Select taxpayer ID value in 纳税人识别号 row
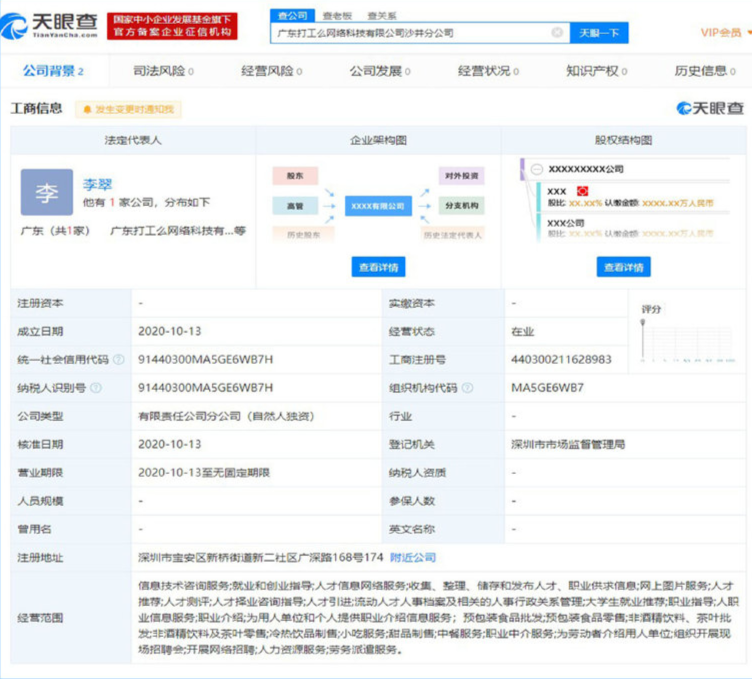Screen dimensions: 752x679 point(205,388)
